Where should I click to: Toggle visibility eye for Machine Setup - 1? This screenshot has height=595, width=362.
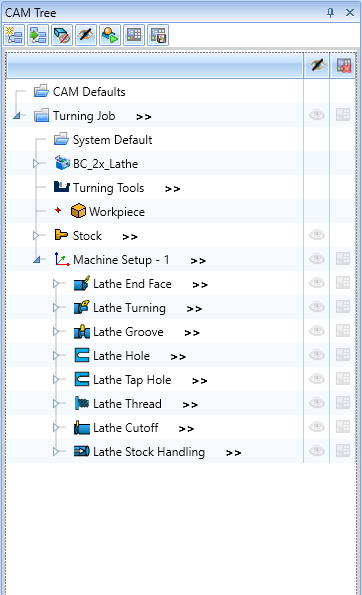(317, 259)
